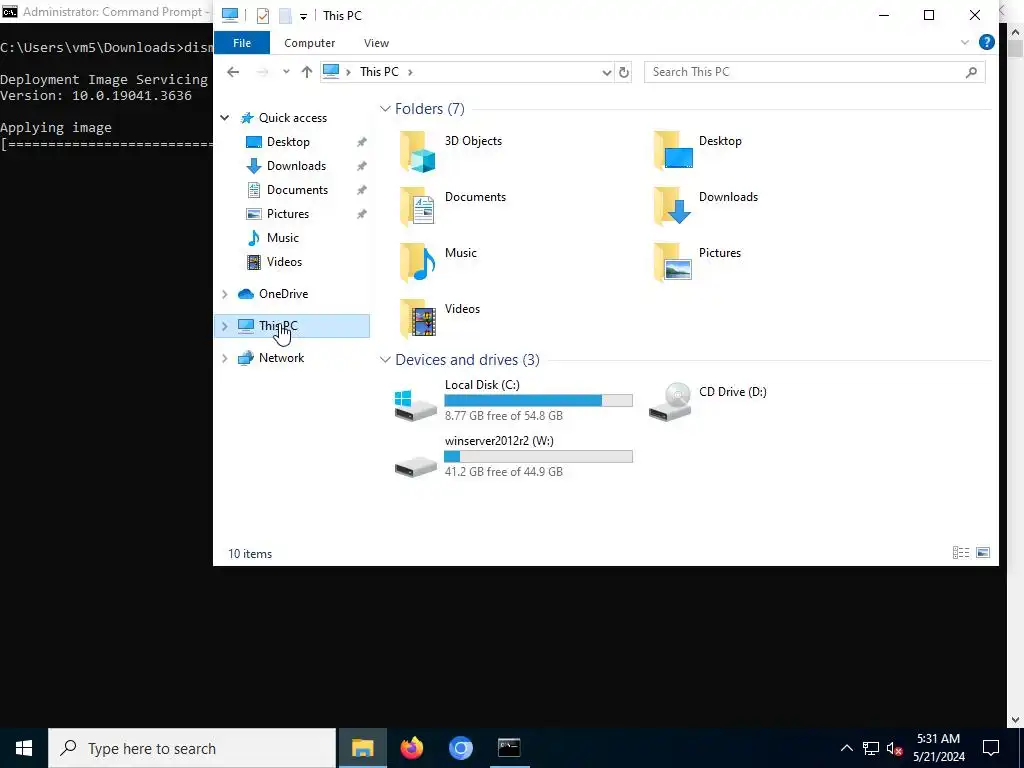Click the Properties quick access toolbar icon

pos(263,16)
